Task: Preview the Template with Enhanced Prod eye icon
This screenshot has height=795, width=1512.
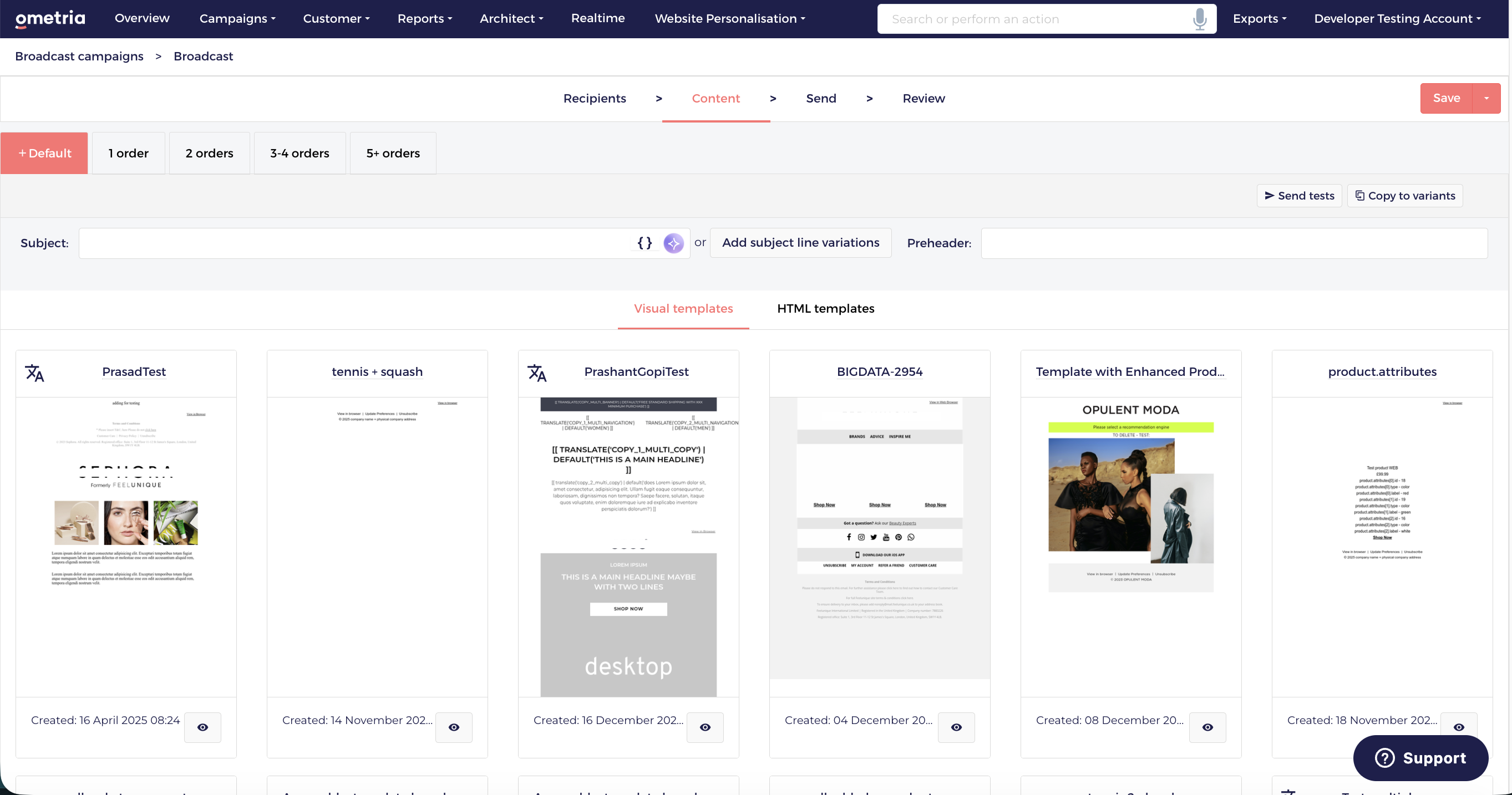Action: (x=1207, y=727)
